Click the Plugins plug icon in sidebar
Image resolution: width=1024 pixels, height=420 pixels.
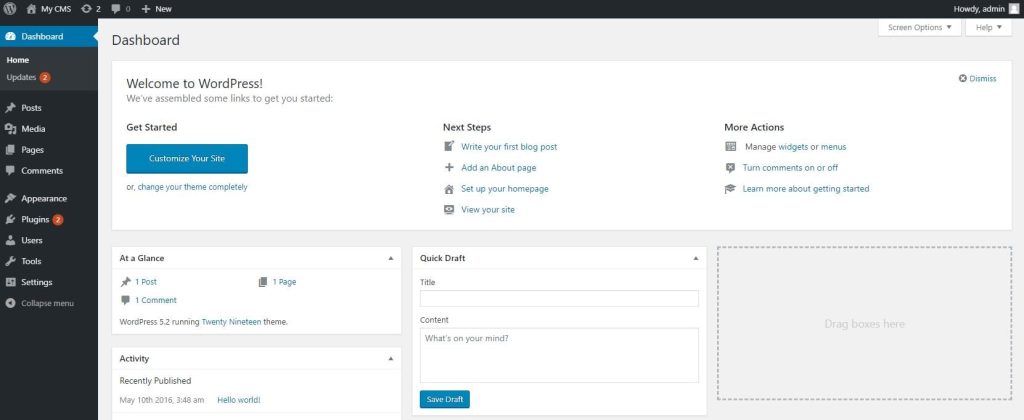pos(10,219)
